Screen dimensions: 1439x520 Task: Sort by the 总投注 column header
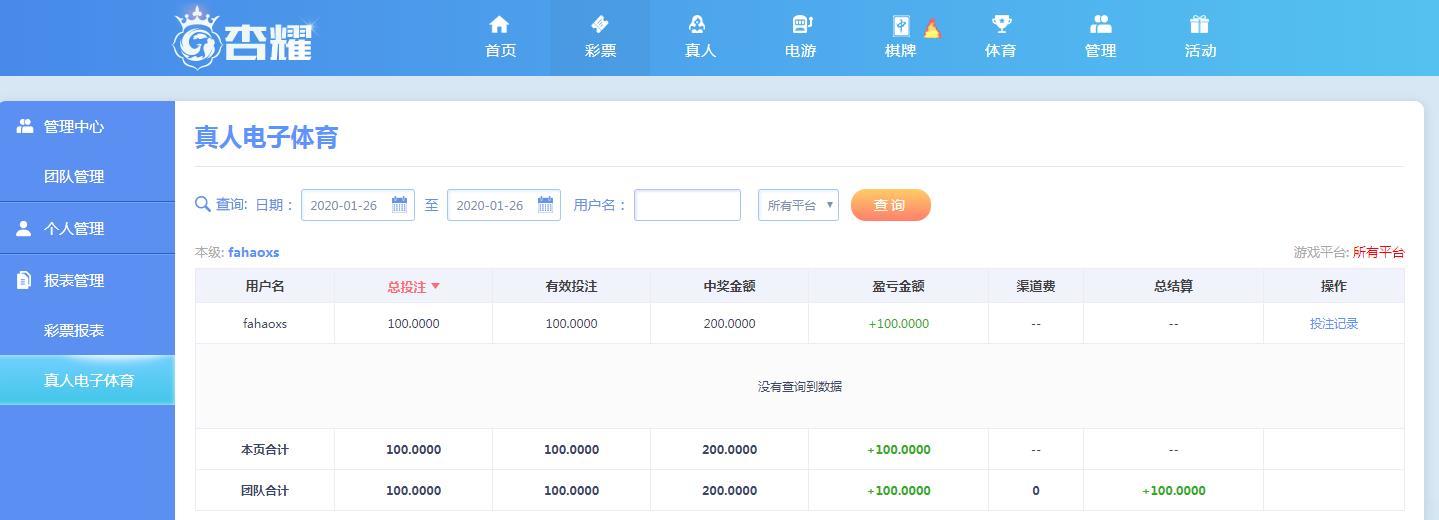click(x=413, y=286)
